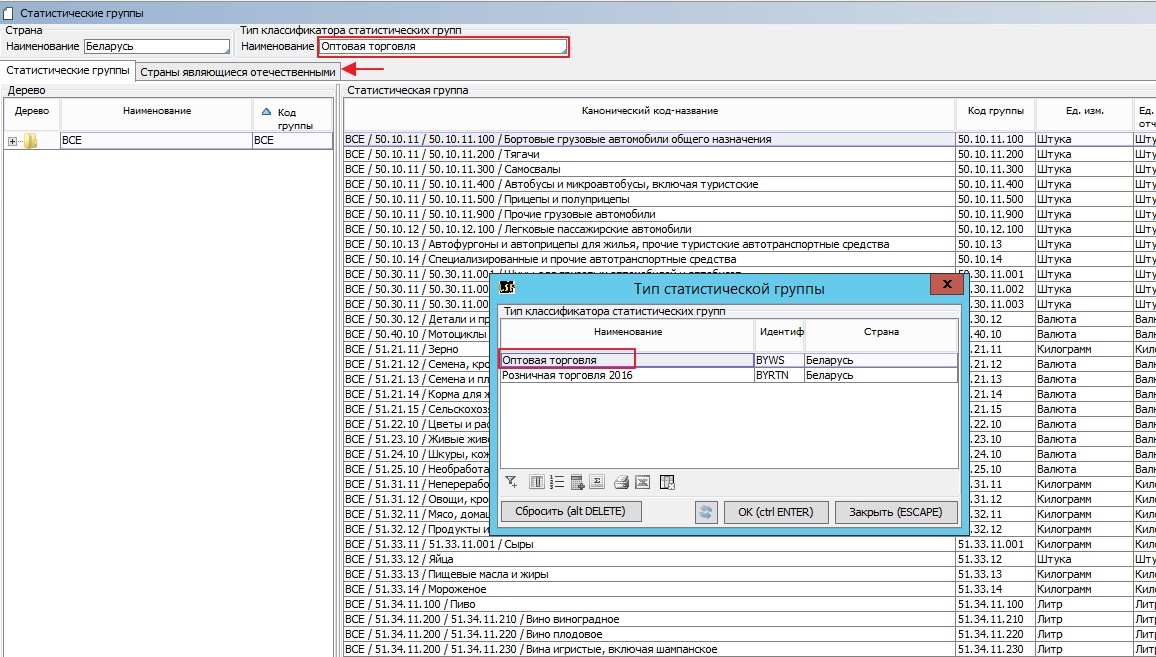1156x657 pixels.
Task: Click the Страна name field with Беларусь
Action: click(x=156, y=46)
